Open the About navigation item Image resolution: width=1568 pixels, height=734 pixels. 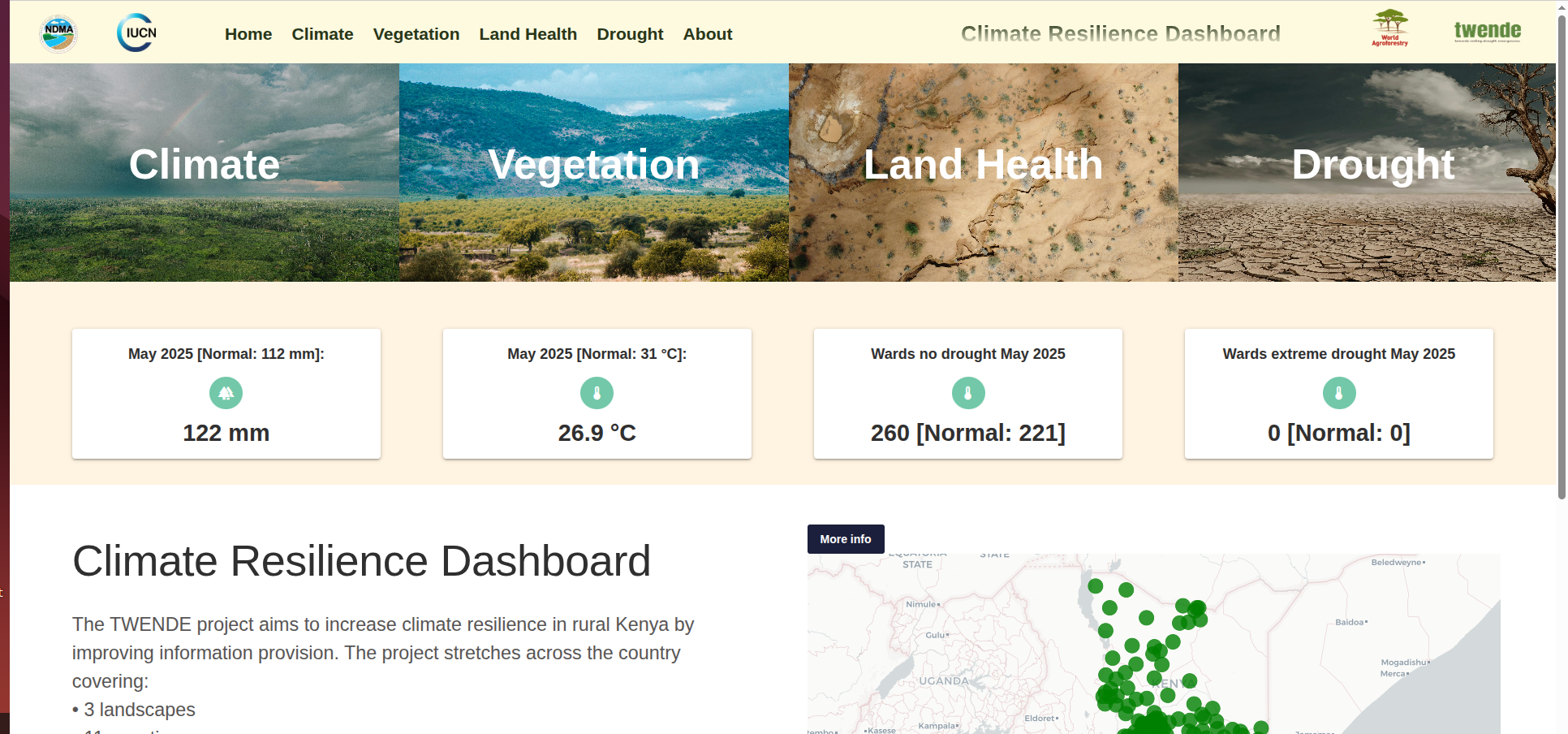coord(708,34)
